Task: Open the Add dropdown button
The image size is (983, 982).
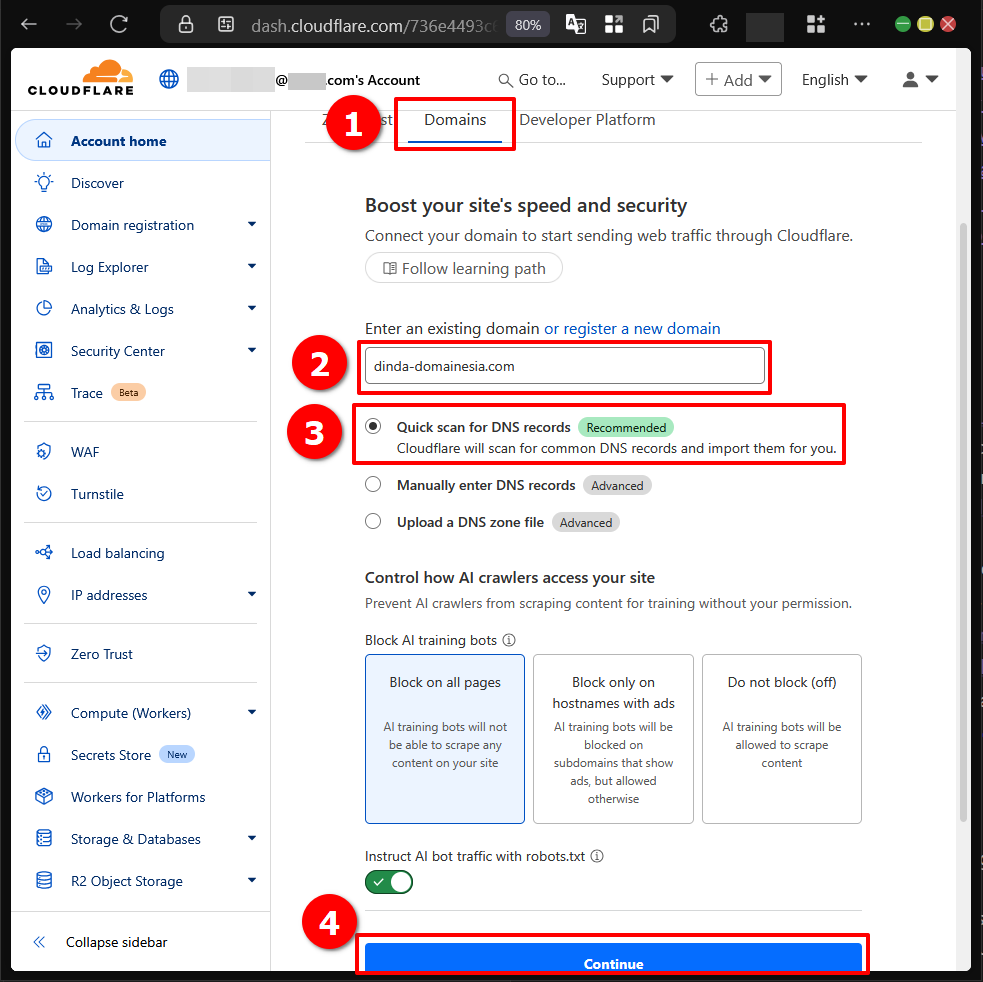Action: (738, 80)
